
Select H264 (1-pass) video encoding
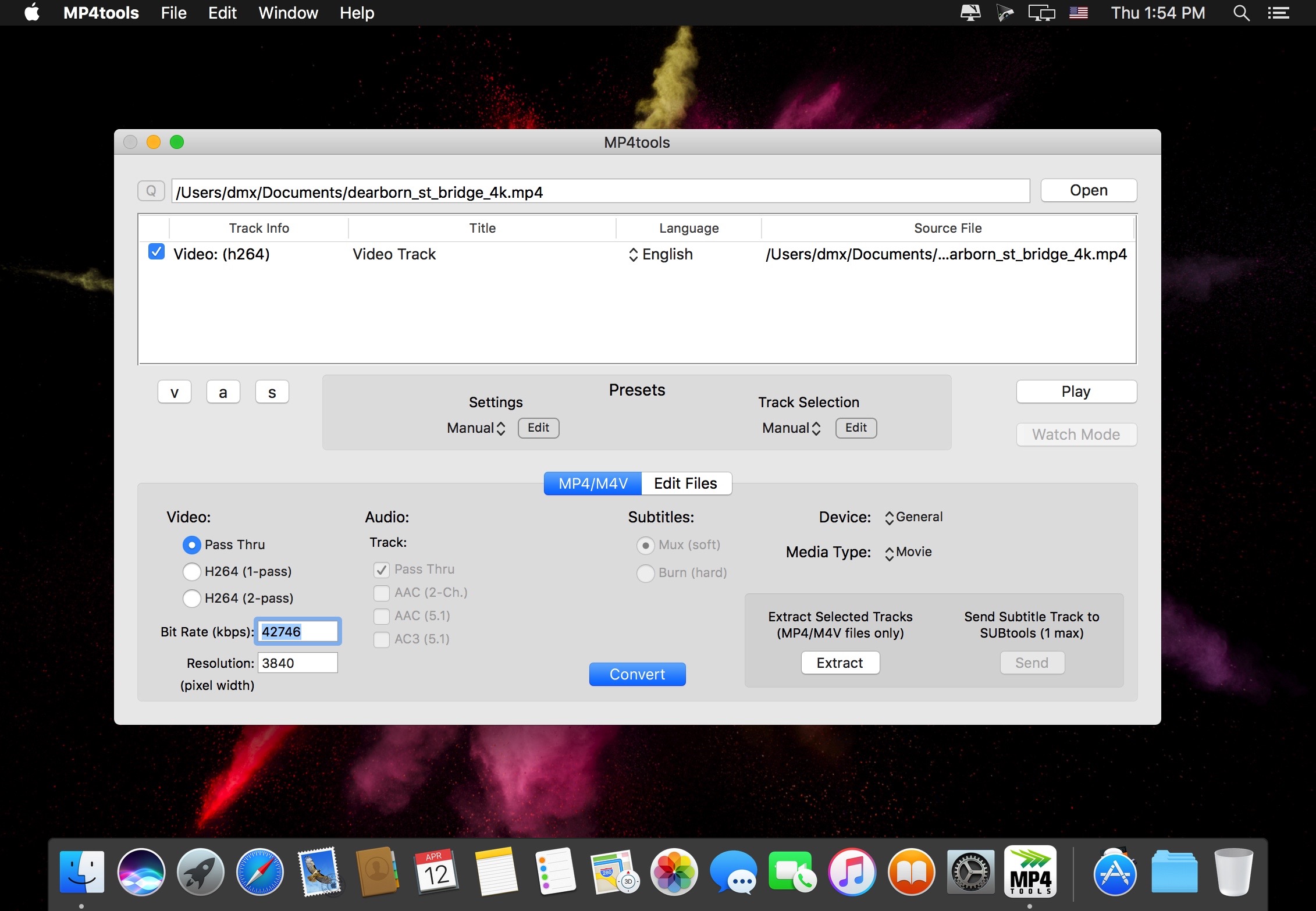[191, 571]
